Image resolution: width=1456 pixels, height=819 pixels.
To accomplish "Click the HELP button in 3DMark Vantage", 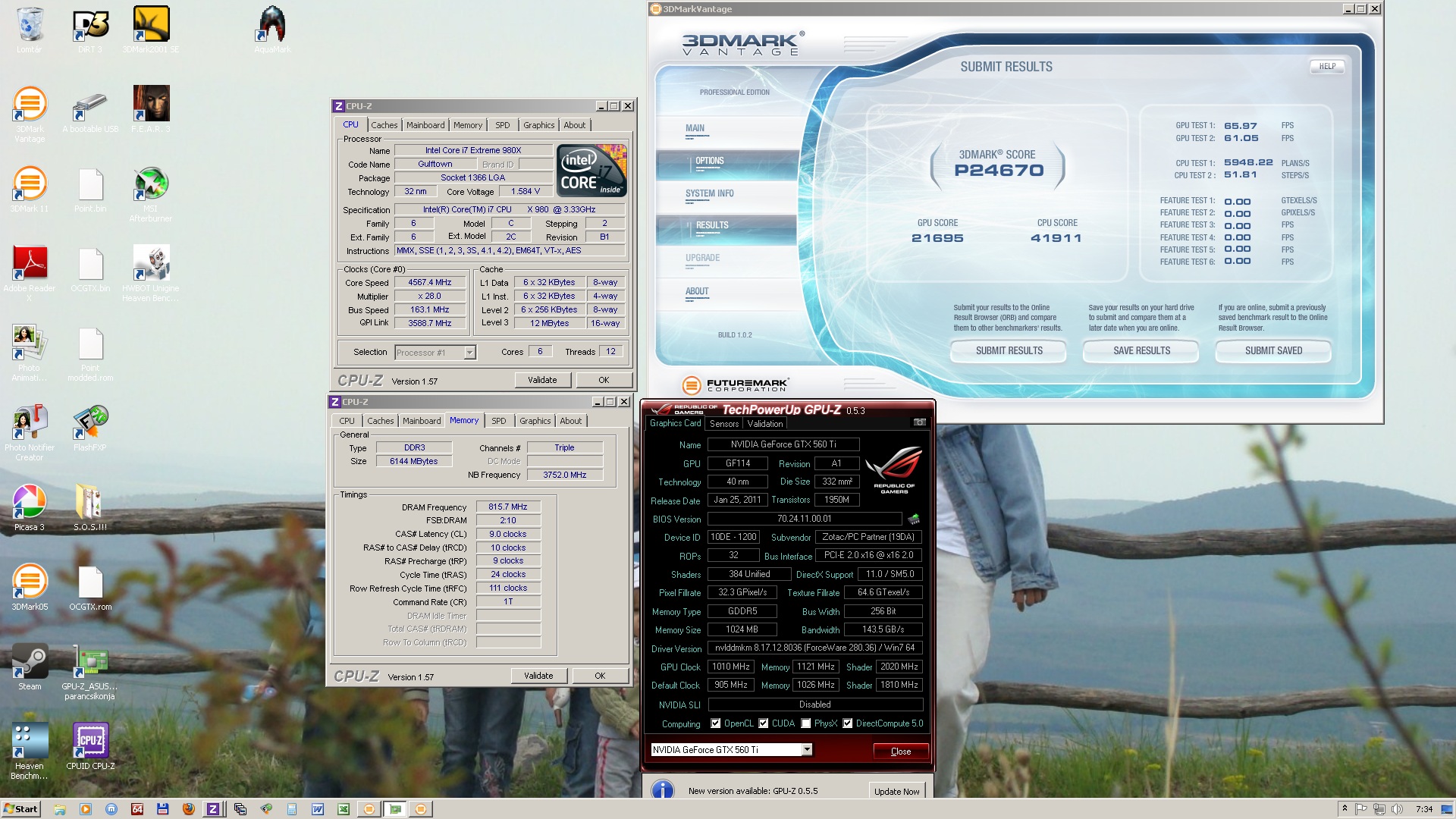I will 1327,66.
